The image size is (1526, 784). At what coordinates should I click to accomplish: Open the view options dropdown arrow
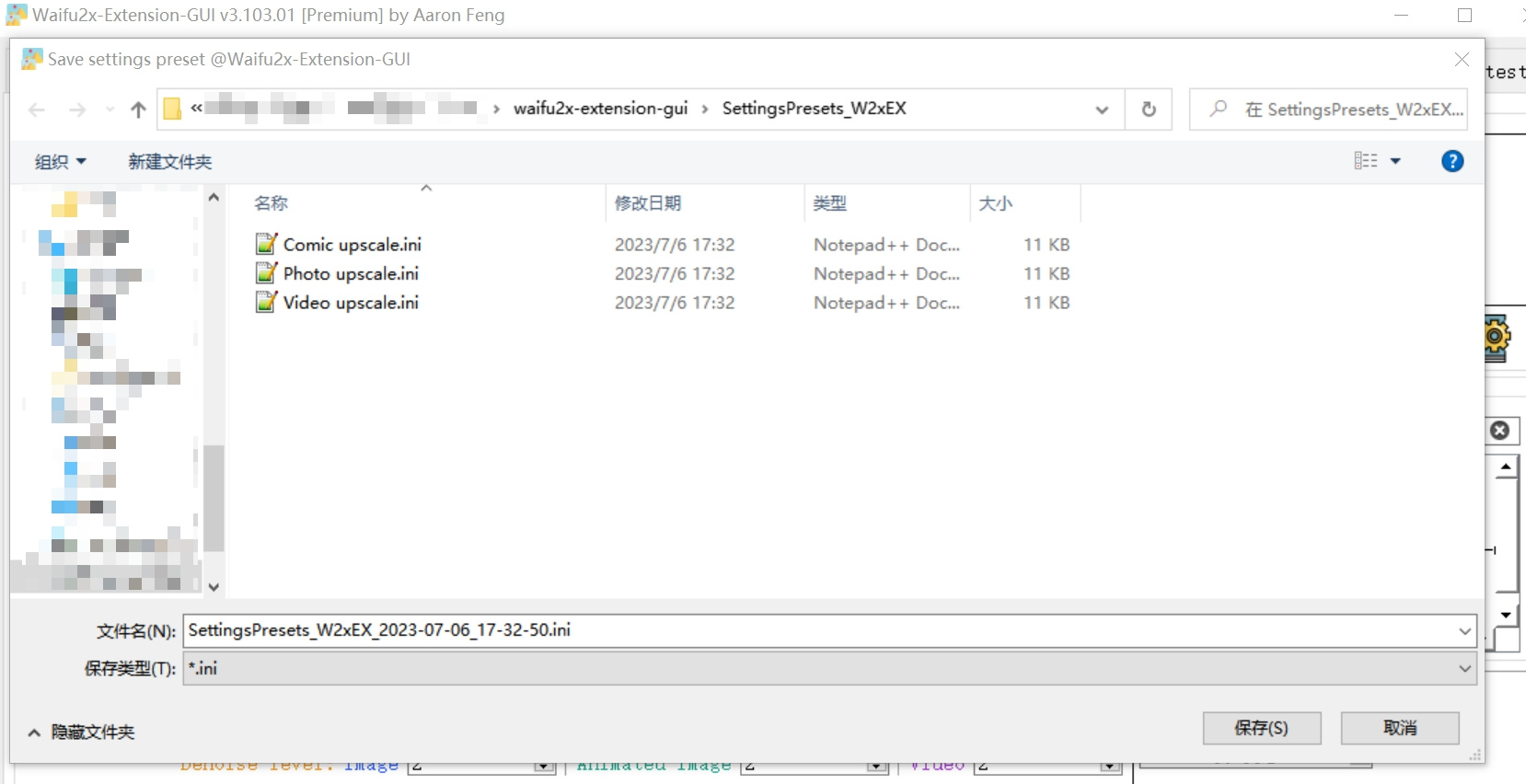(x=1395, y=161)
